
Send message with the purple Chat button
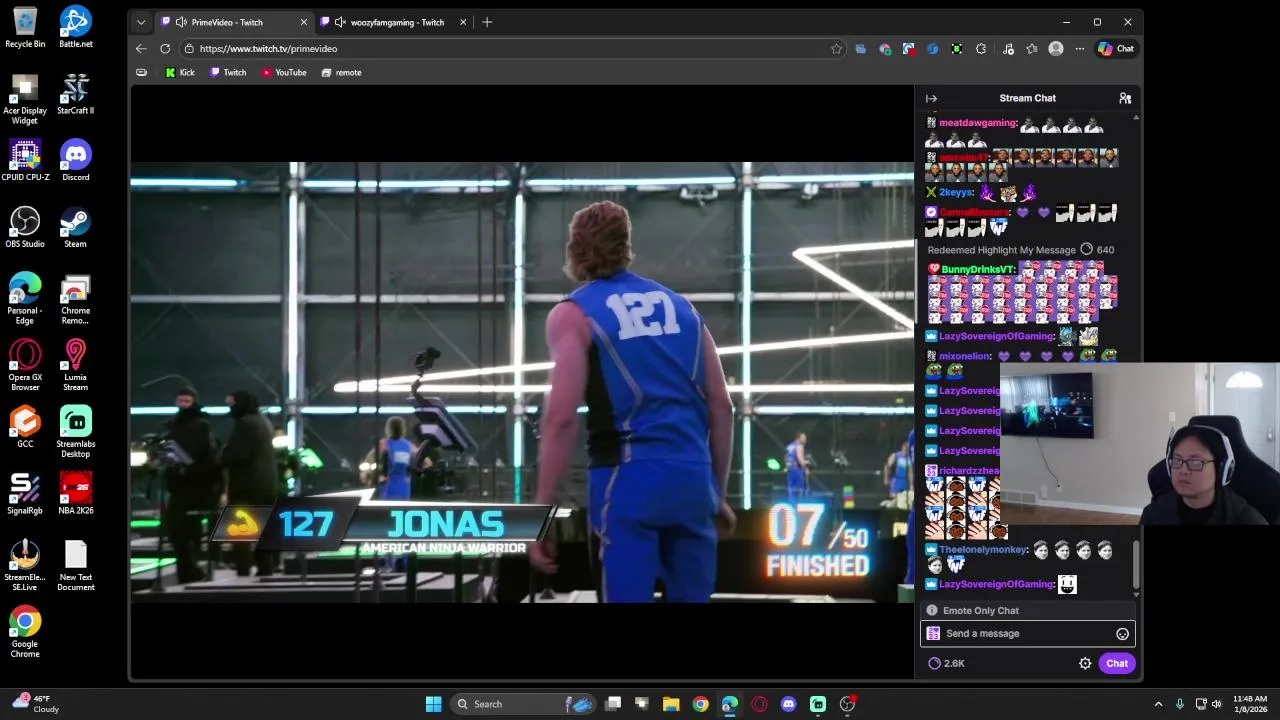point(1117,663)
